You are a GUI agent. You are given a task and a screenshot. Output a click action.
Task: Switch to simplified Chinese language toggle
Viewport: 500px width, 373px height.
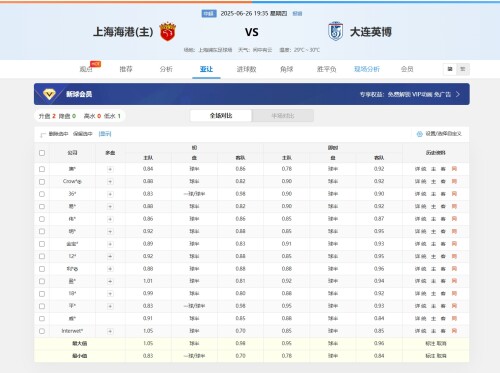click(x=450, y=69)
